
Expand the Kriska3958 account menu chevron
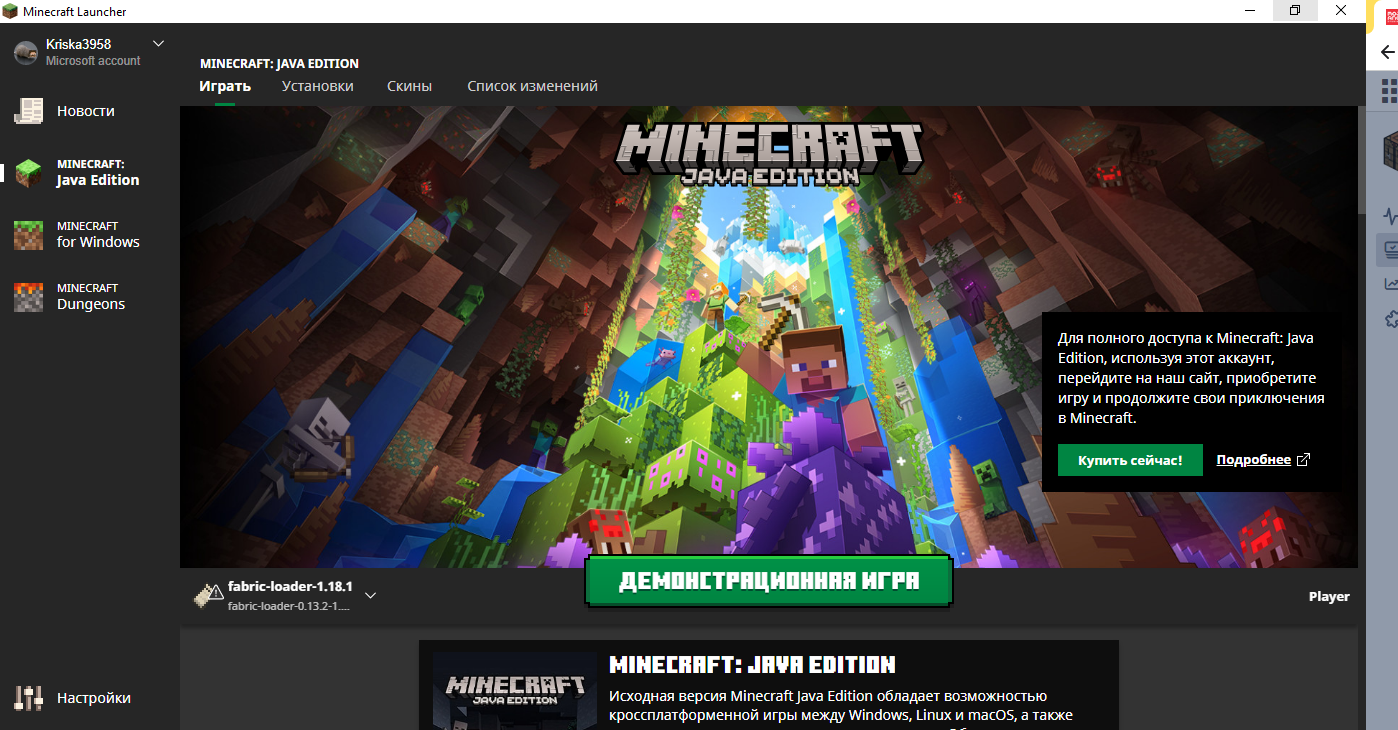pyautogui.click(x=158, y=43)
